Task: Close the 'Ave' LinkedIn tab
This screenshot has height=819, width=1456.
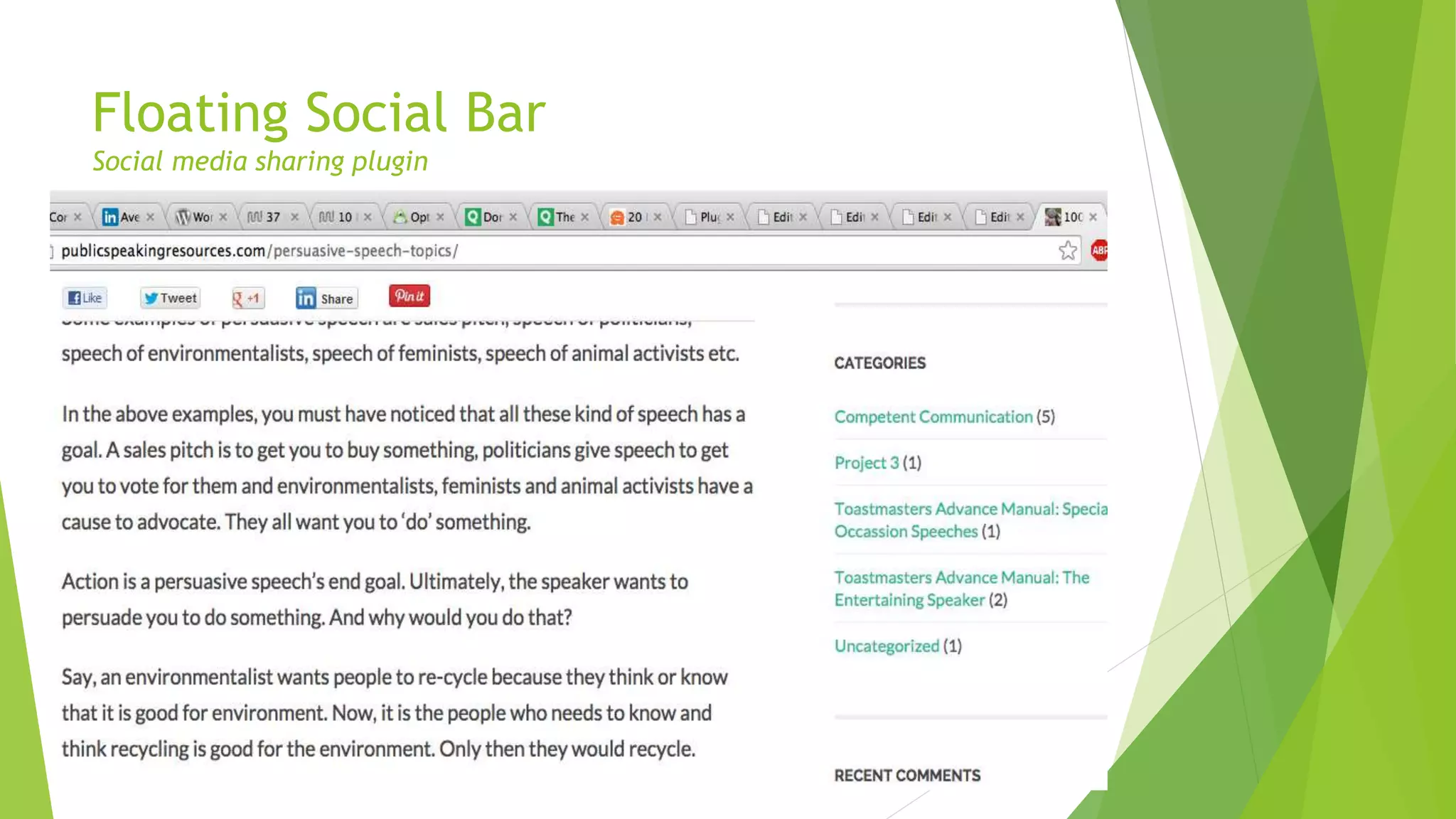Action: point(150,217)
